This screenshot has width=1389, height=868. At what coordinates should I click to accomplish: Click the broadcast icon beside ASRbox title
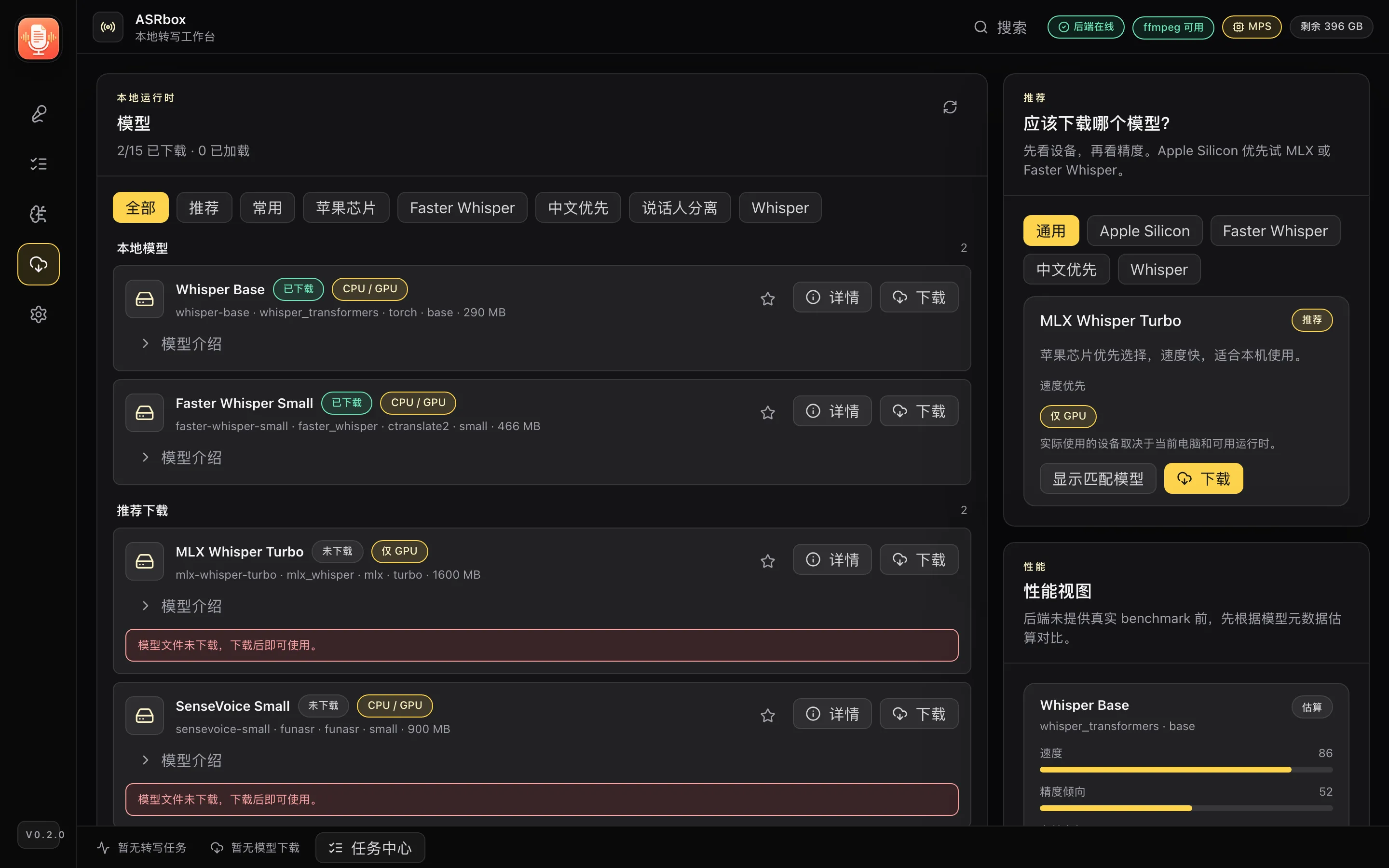point(108,27)
